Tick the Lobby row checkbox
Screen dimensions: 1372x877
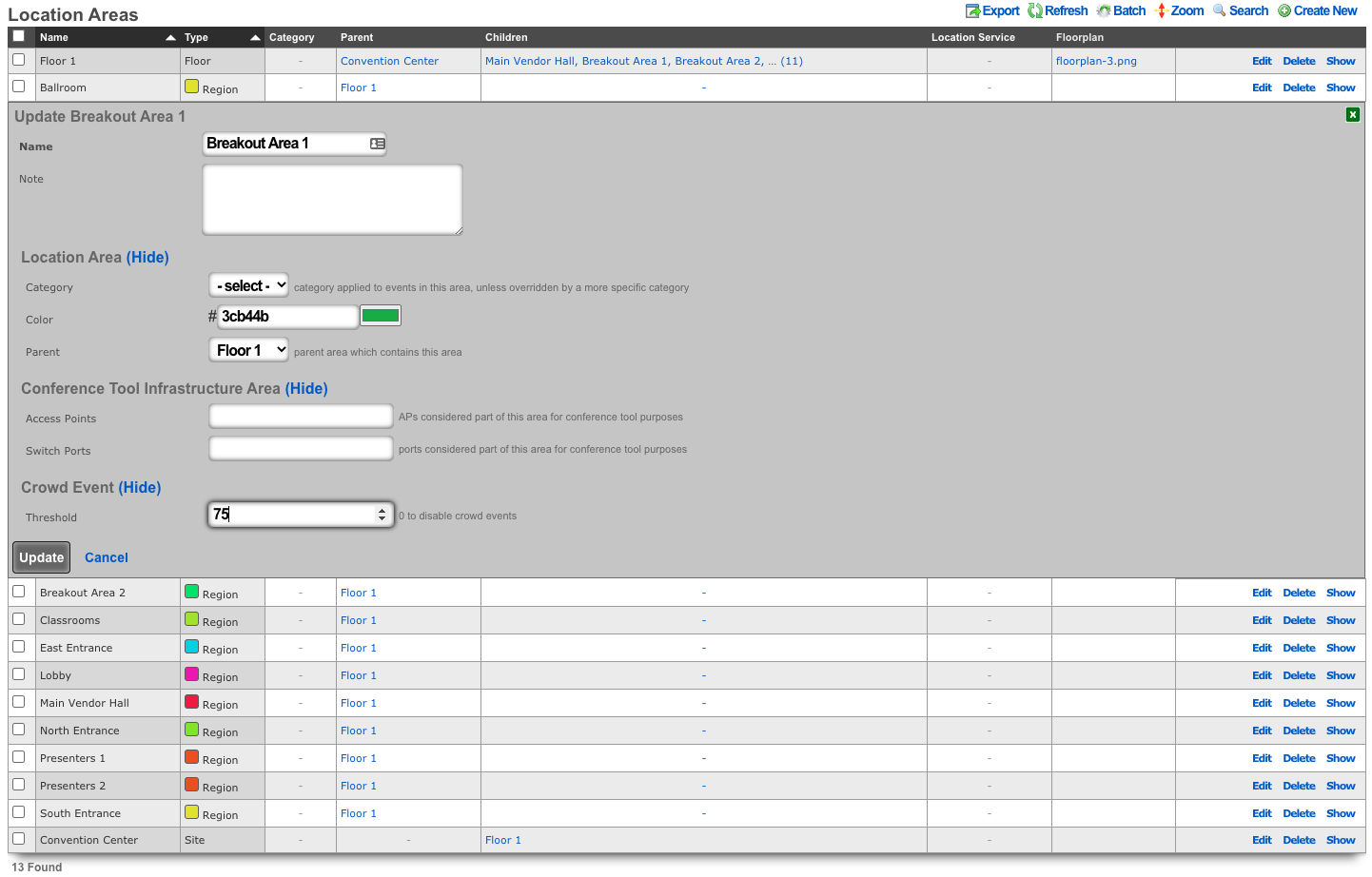[x=19, y=674]
